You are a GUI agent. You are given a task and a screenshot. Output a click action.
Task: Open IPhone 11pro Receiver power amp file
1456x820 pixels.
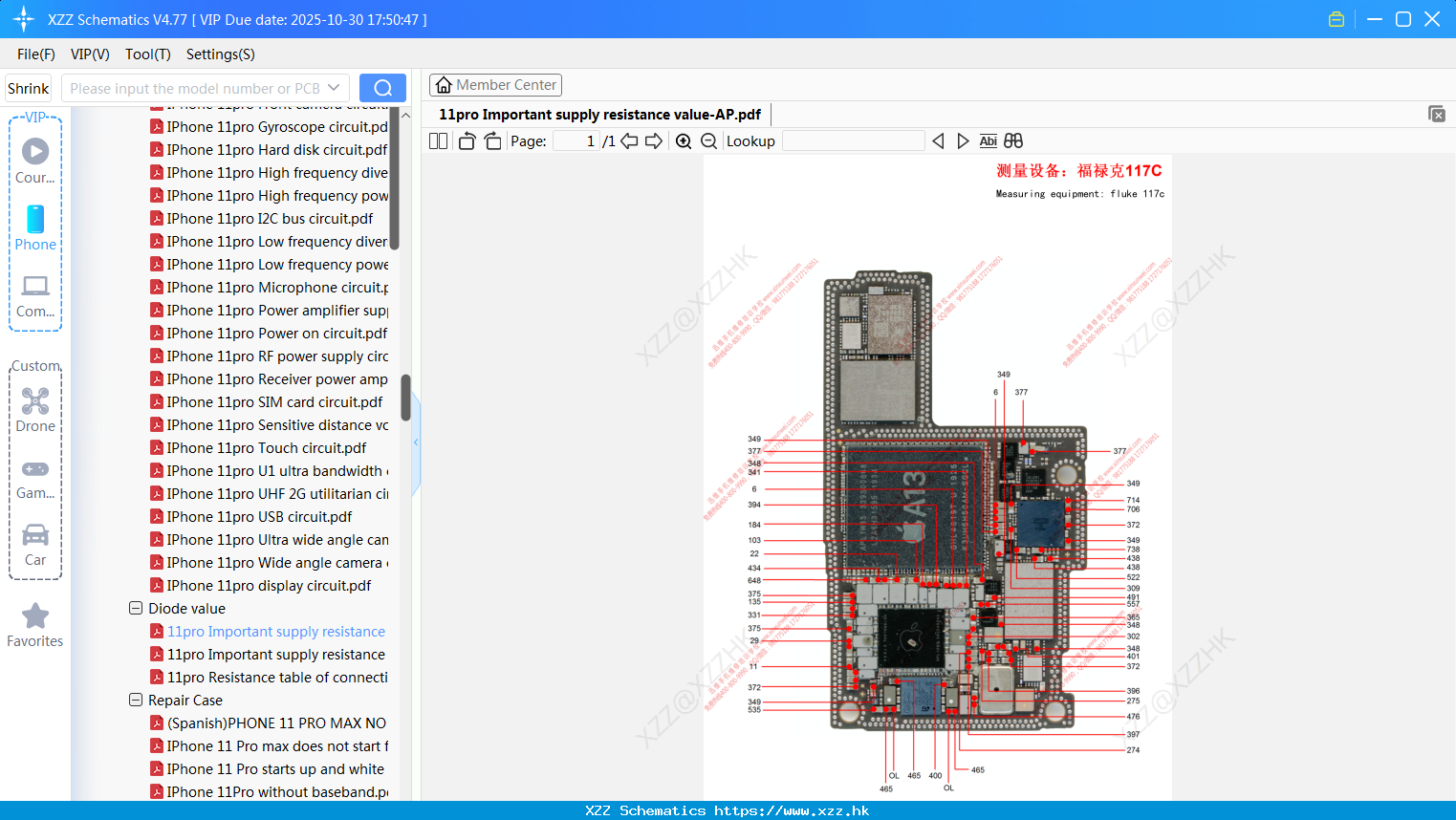269,378
